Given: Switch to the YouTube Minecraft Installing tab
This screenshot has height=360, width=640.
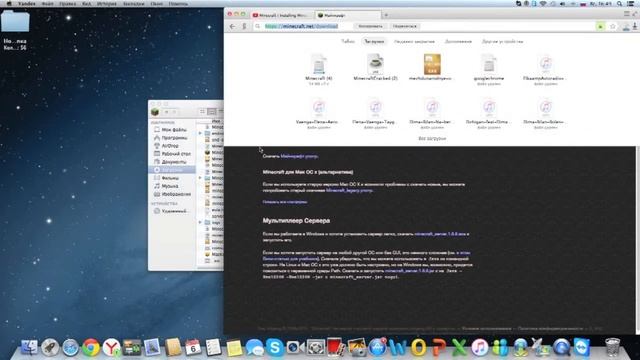Looking at the screenshot, I should coord(282,15).
